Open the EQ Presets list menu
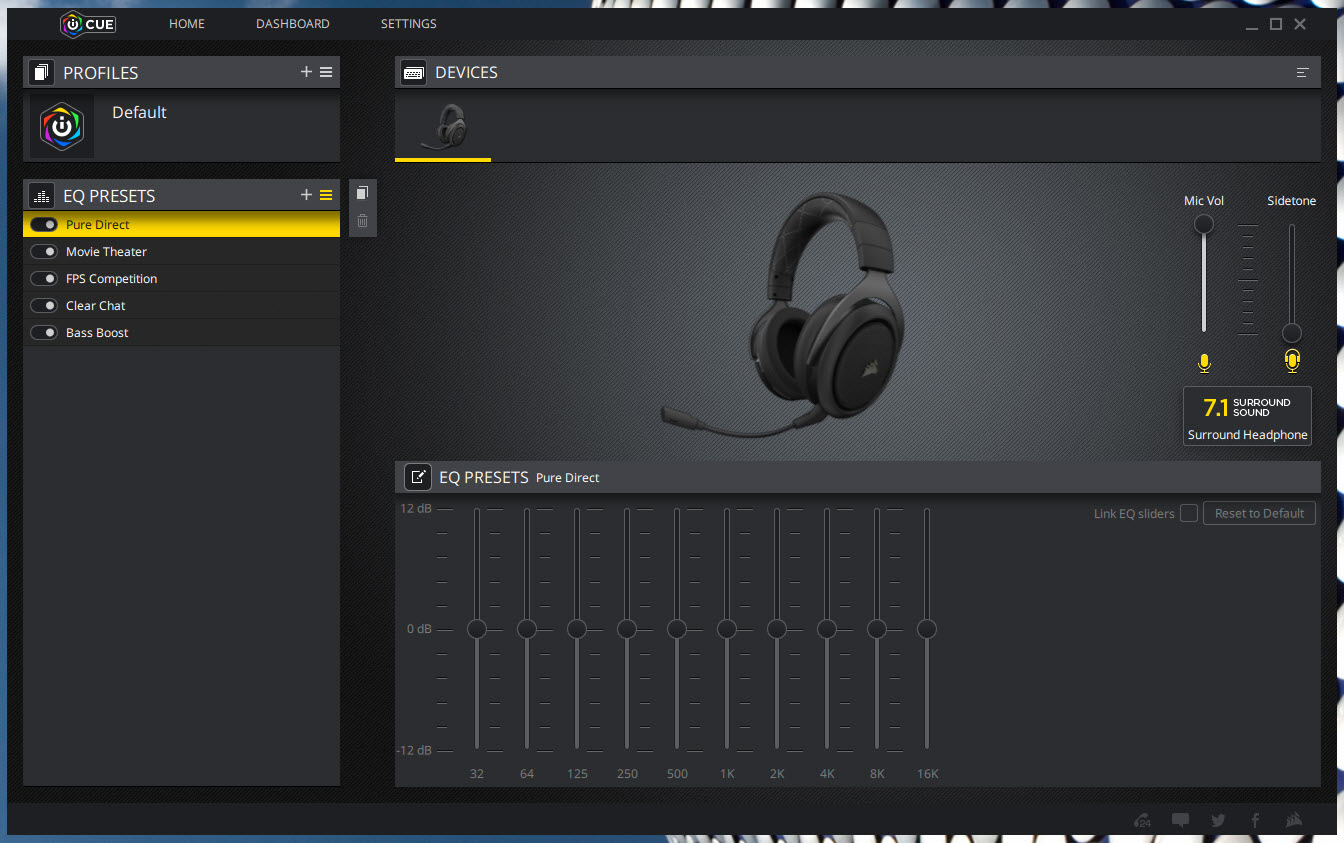 pyautogui.click(x=326, y=195)
